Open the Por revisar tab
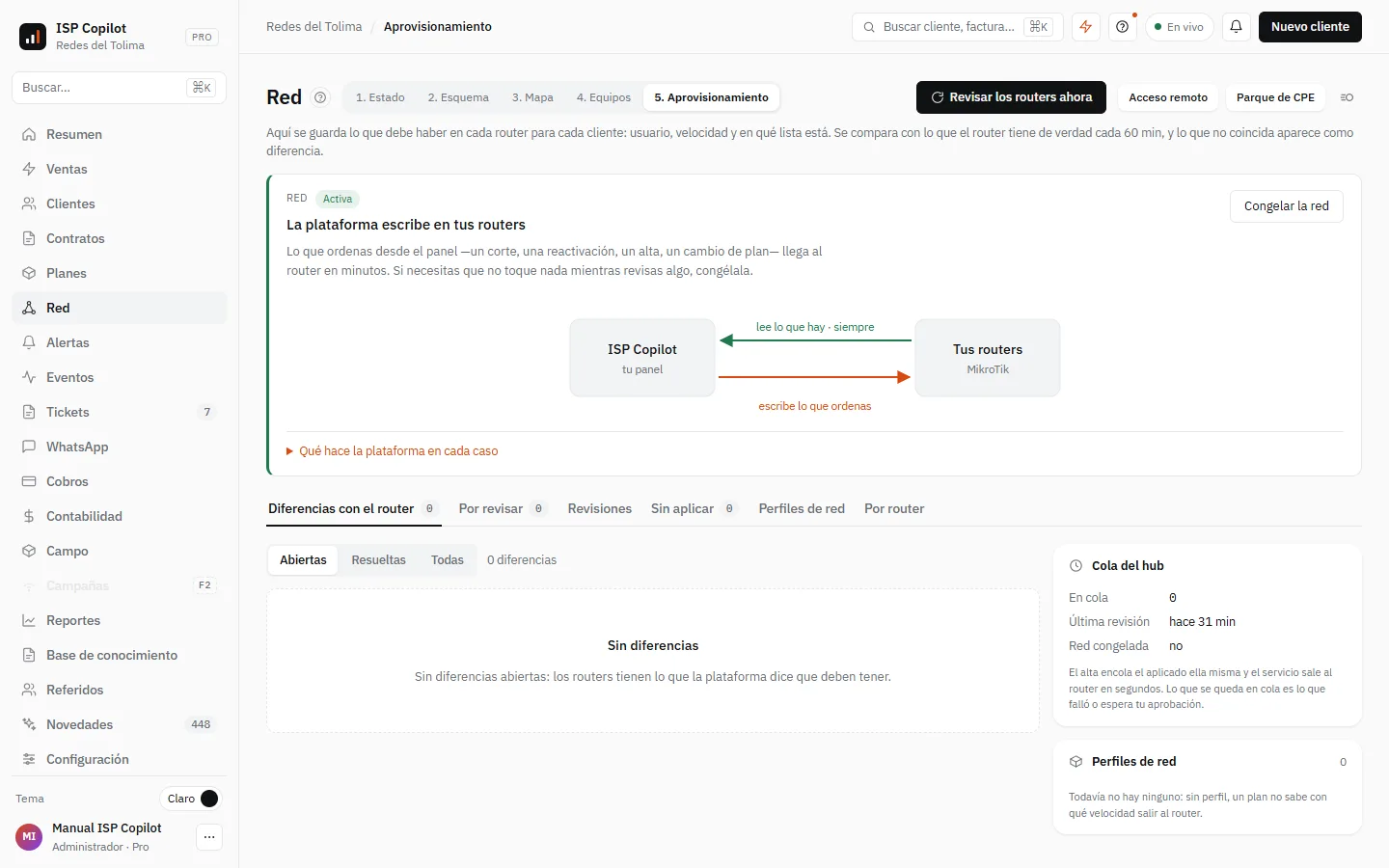This screenshot has width=1389, height=868. tap(503, 509)
